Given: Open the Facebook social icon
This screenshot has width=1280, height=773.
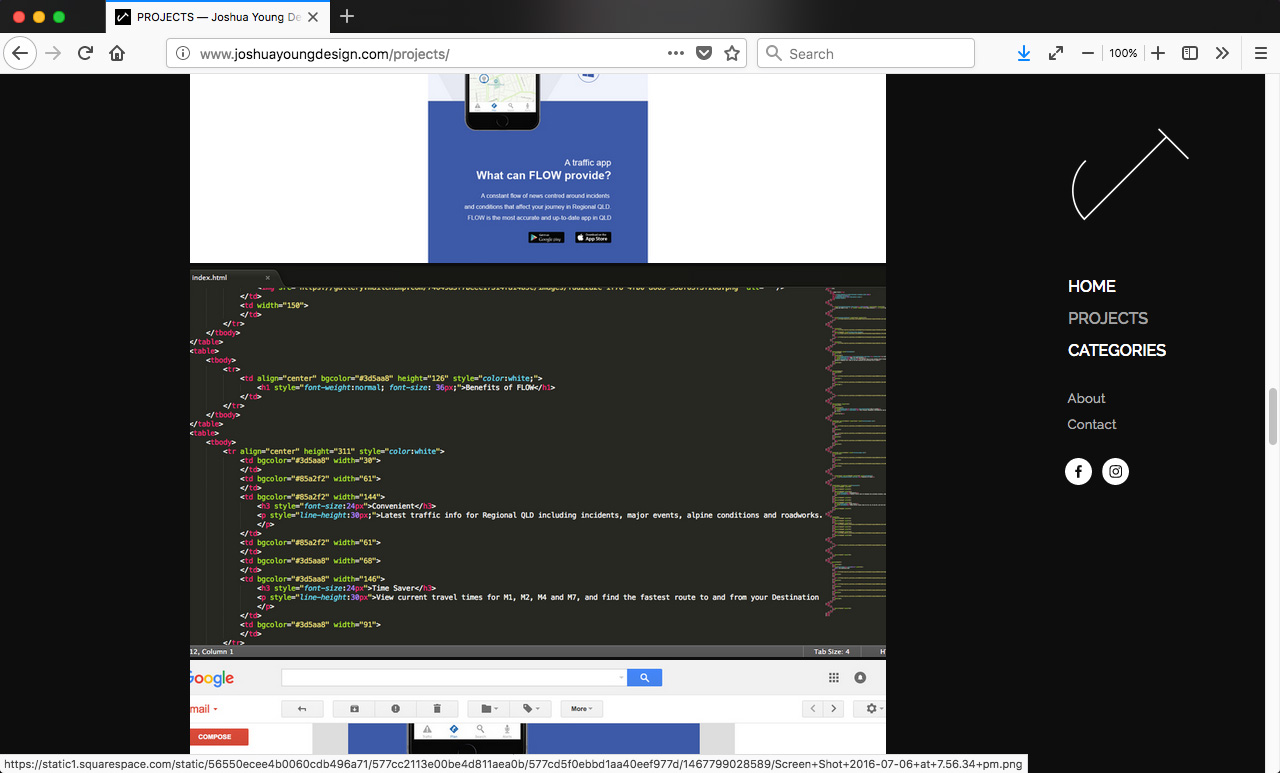Looking at the screenshot, I should [1078, 471].
